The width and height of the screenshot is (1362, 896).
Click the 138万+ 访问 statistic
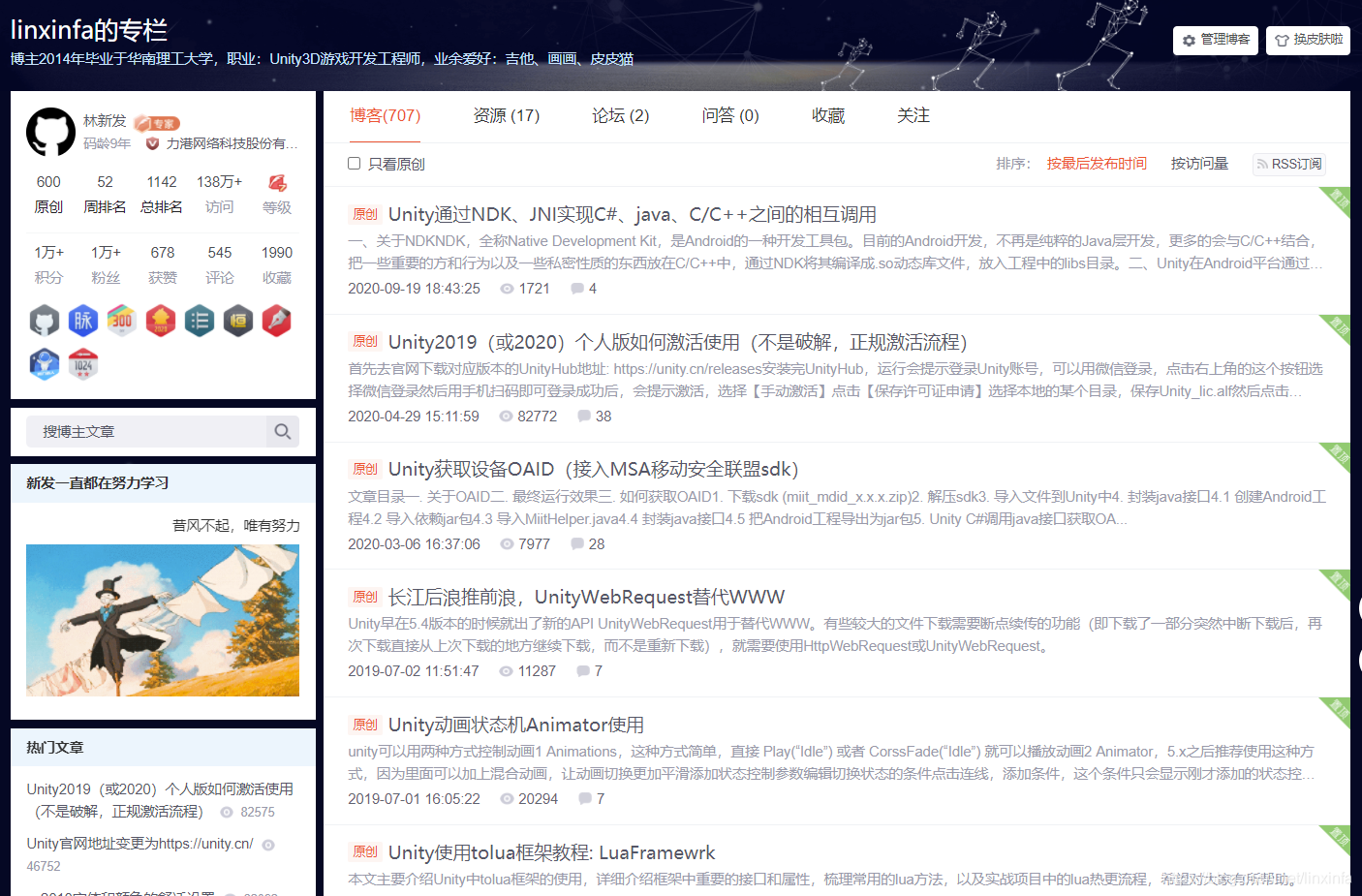[220, 194]
